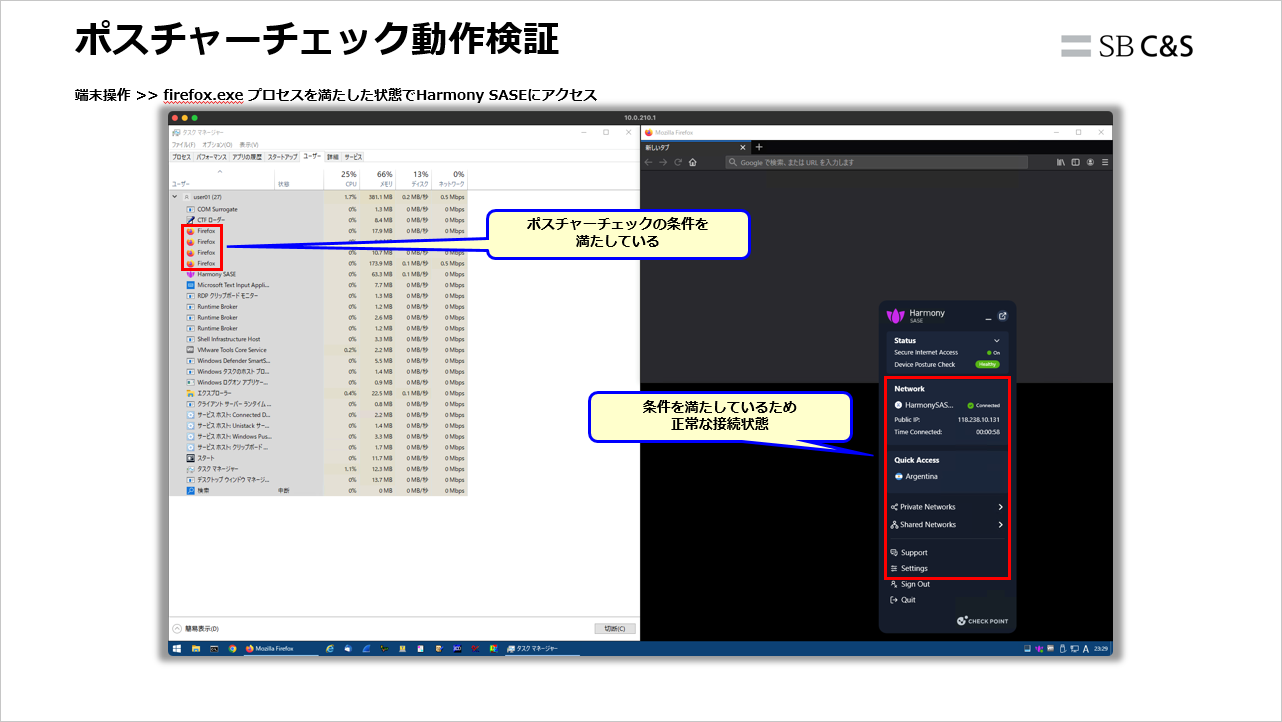The image size is (1282, 722).
Task: Click the Healthy posture badge
Action: 988,364
